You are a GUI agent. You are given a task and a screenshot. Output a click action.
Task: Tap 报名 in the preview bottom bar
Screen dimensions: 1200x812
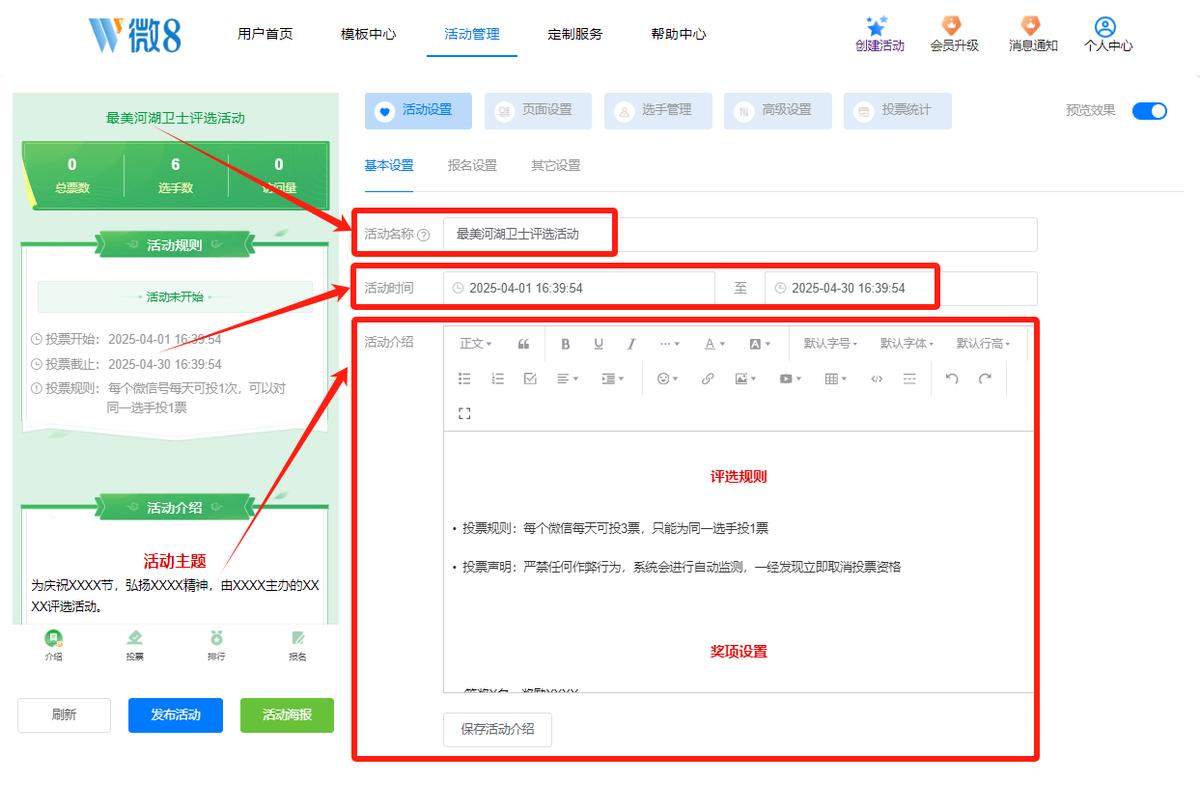pyautogui.click(x=297, y=645)
